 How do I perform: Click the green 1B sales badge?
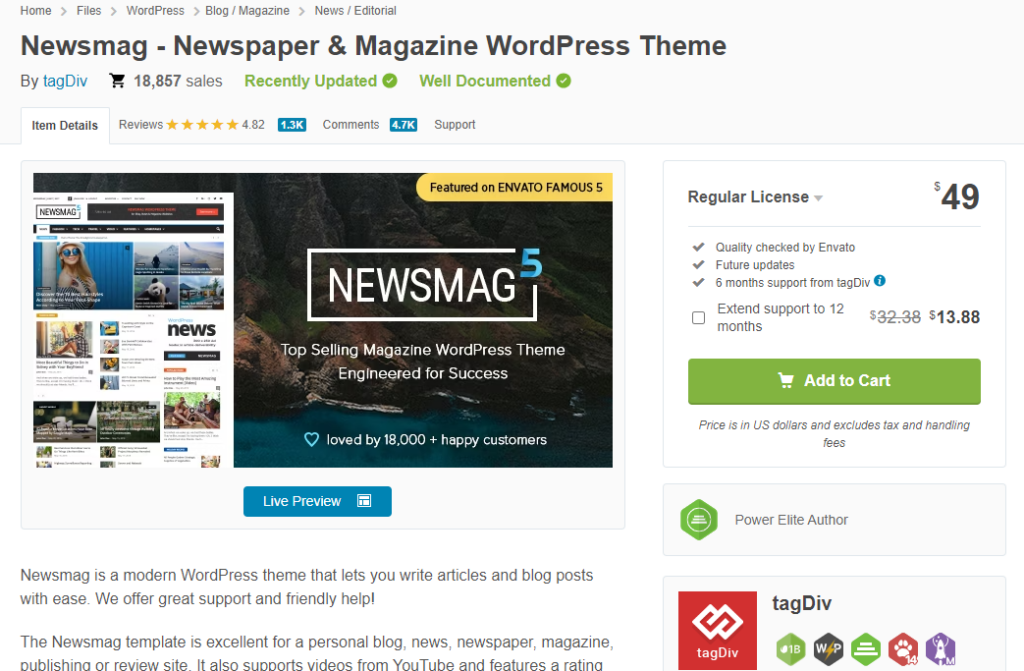(790, 649)
